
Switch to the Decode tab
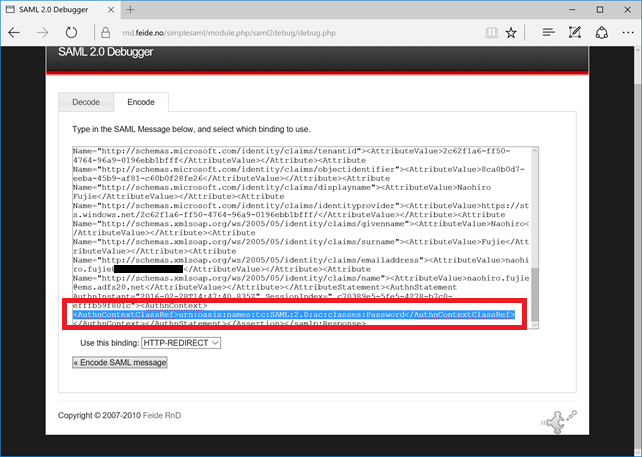[x=86, y=102]
